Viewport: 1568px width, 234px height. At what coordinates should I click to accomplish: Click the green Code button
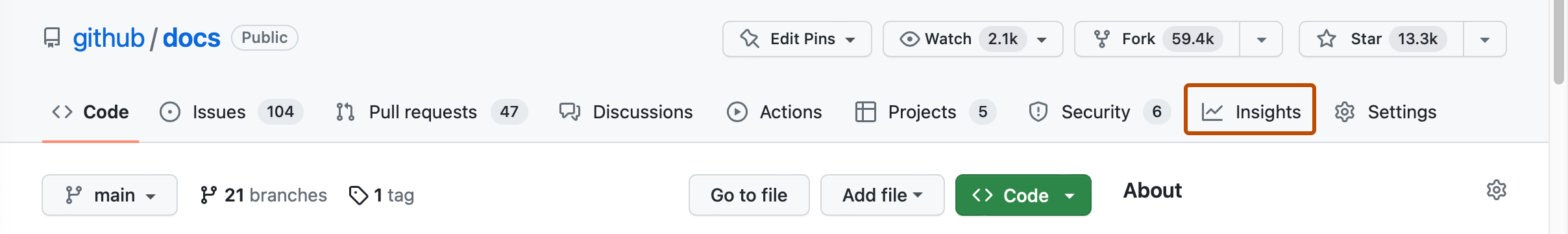tap(1023, 195)
